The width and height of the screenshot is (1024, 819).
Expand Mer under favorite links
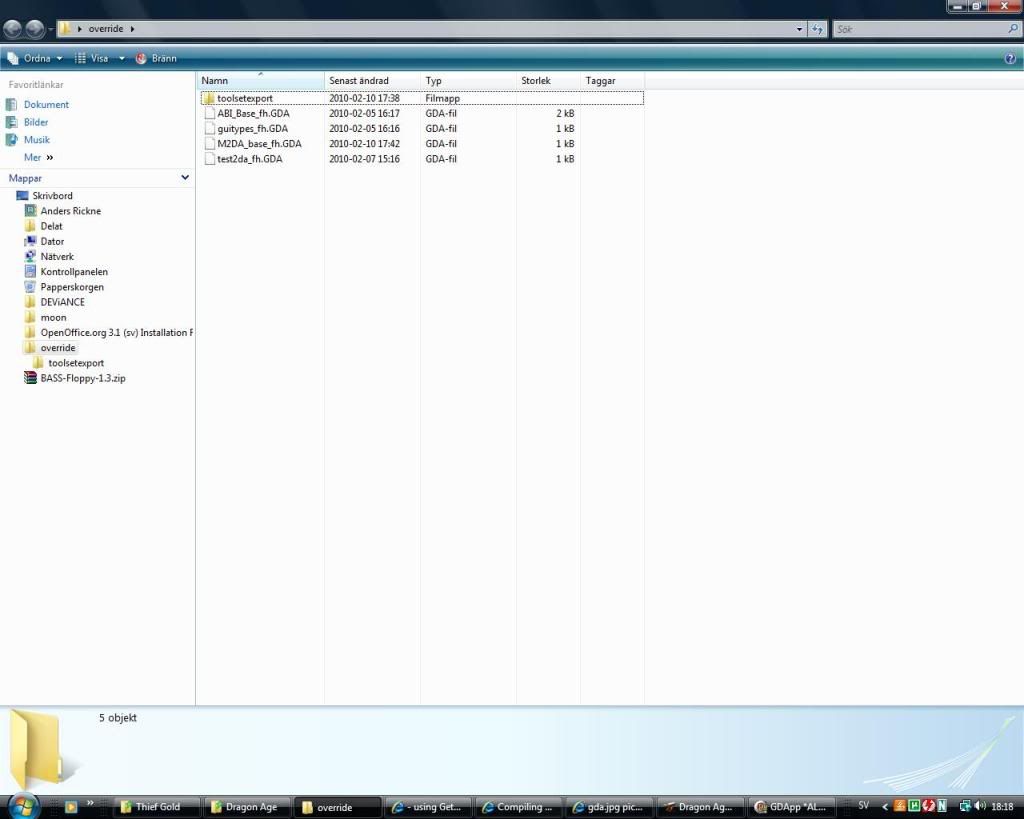point(38,157)
